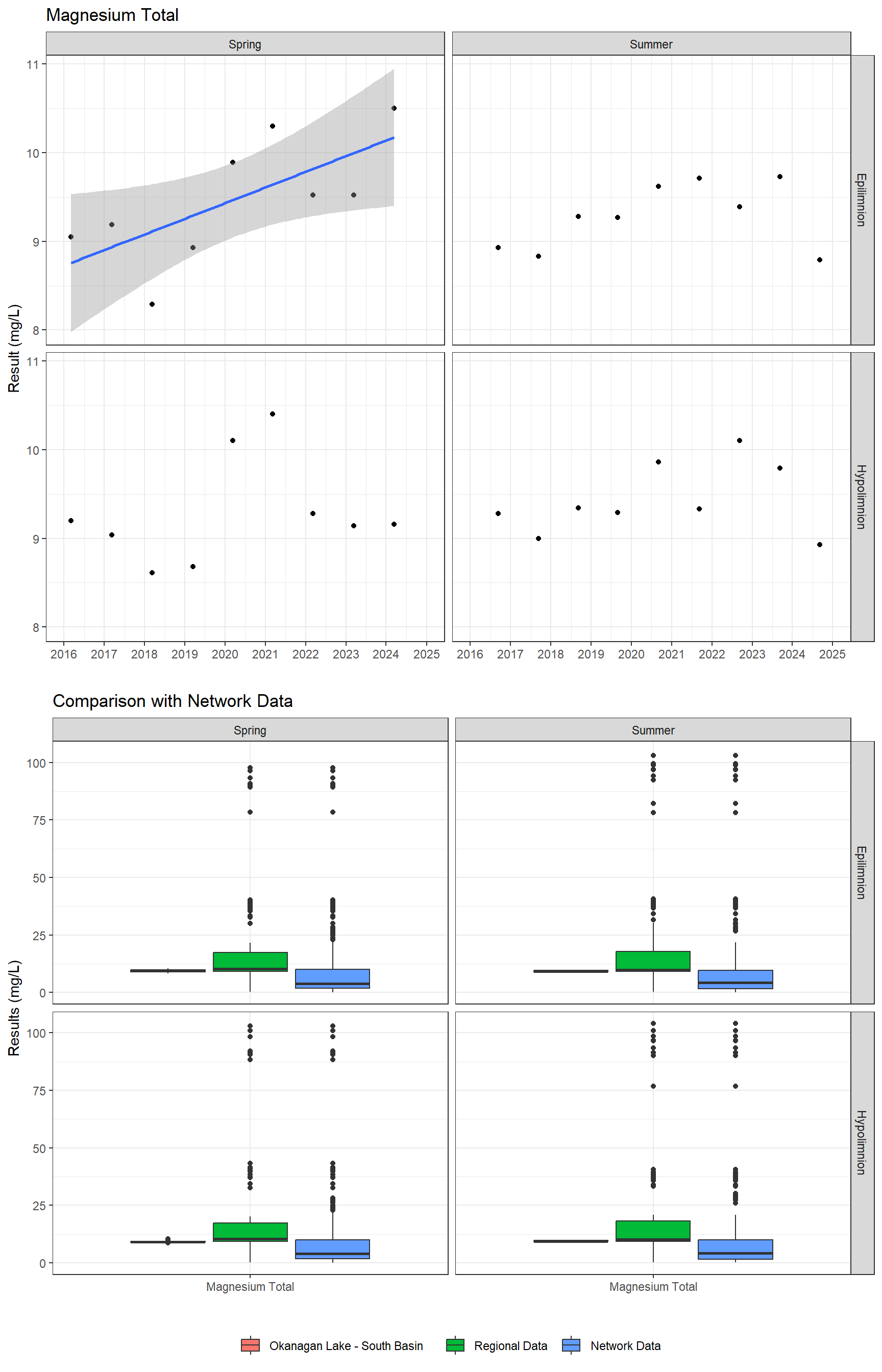Click the blue Network Data legend swatch

[x=571, y=1345]
